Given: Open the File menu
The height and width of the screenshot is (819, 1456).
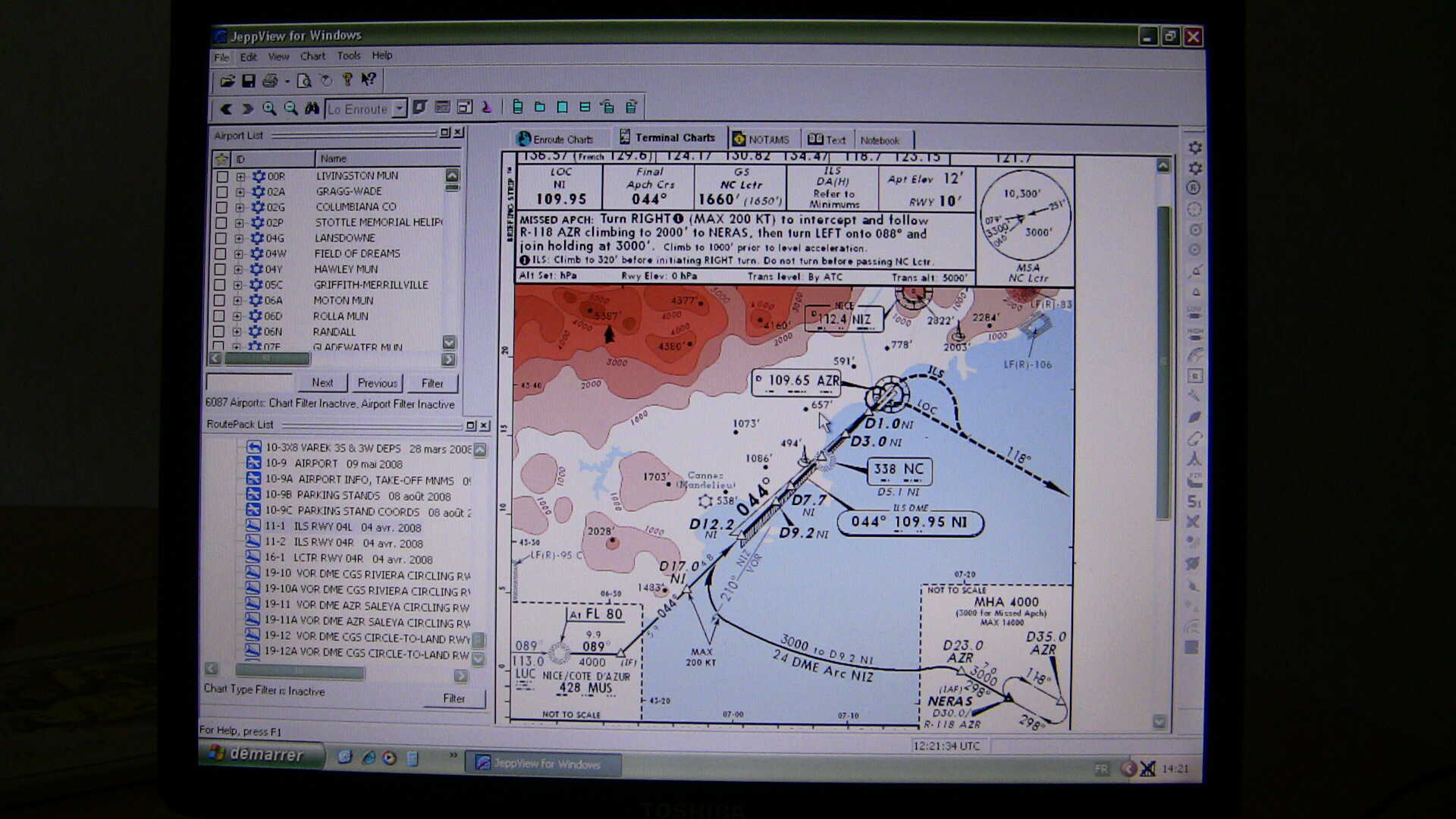Looking at the screenshot, I should pyautogui.click(x=221, y=57).
